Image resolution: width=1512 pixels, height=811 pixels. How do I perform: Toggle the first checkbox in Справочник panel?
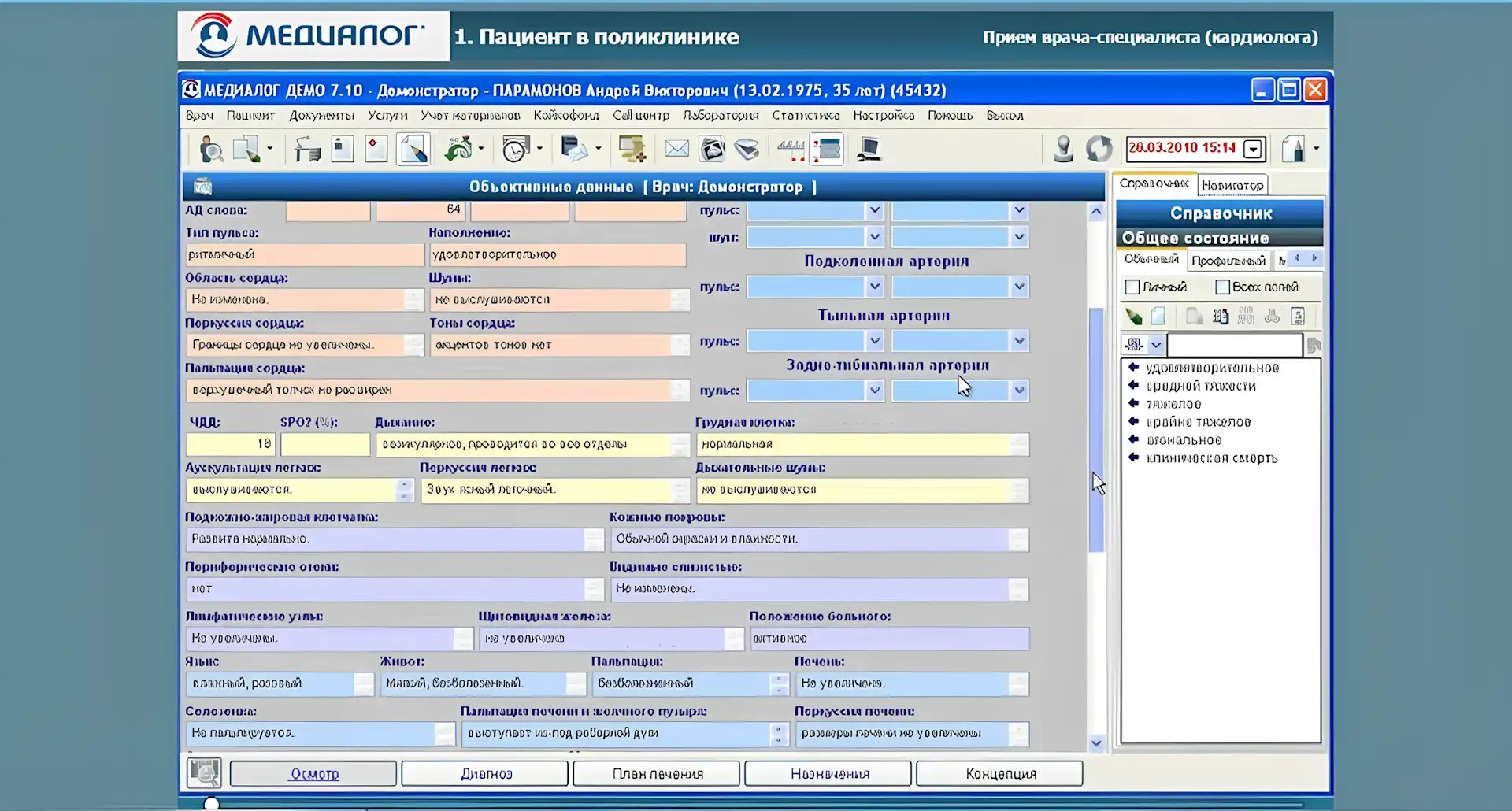[x=1132, y=287]
